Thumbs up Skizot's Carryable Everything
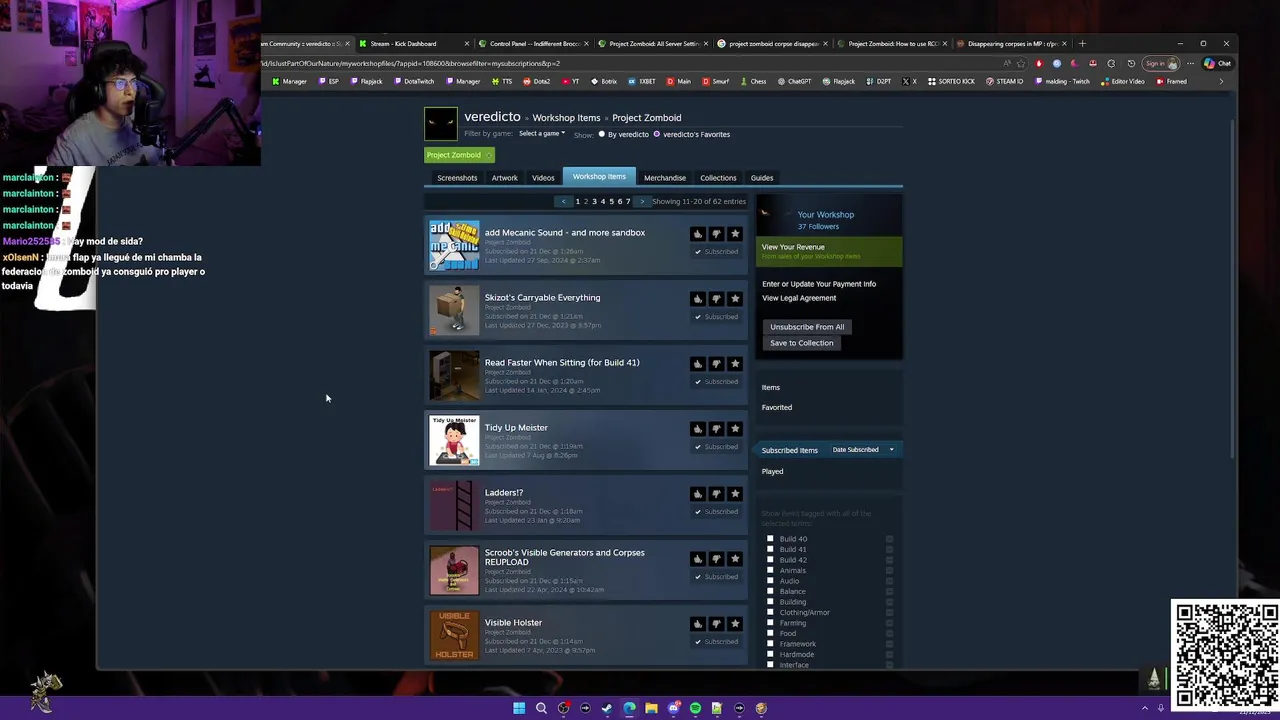The image size is (1280, 720). point(698,299)
